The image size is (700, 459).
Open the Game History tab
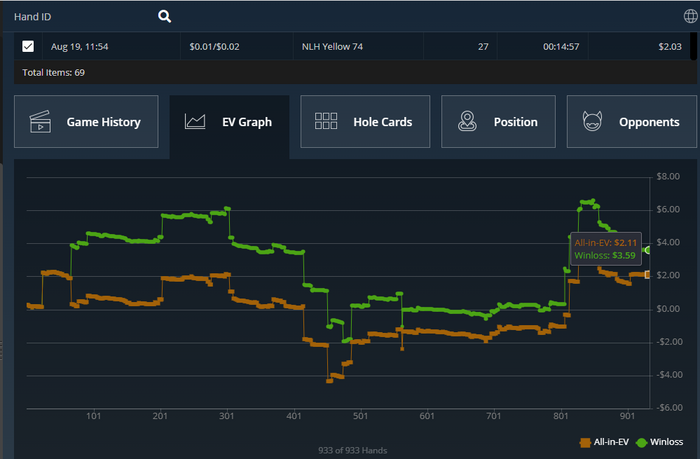click(x=86, y=121)
